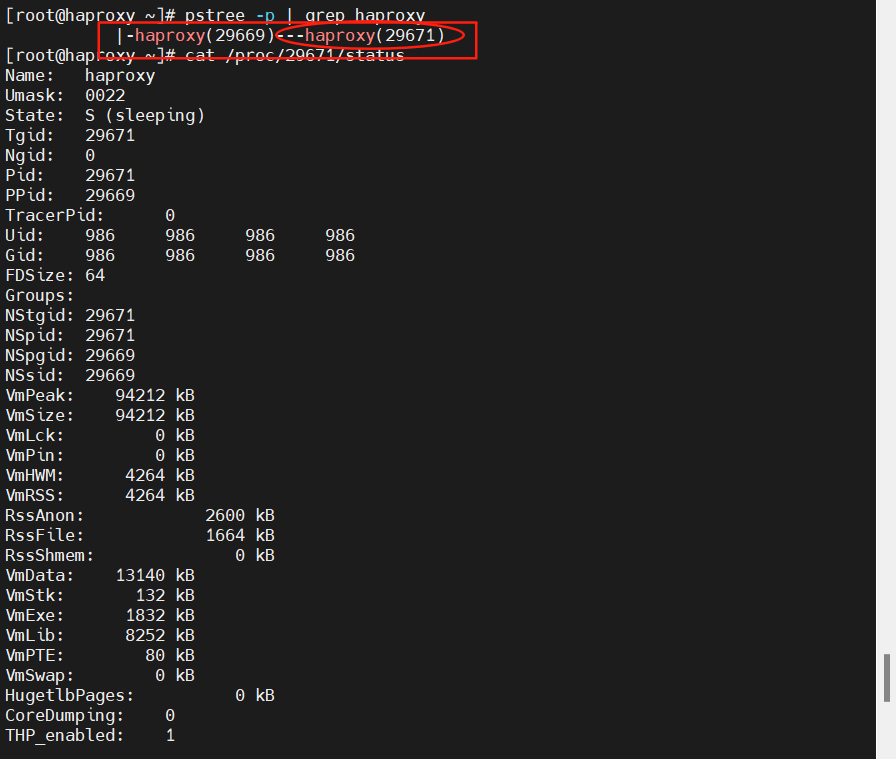Click the 'haproxy(29671)' child process text
The height and width of the screenshot is (759, 896).
click(x=374, y=35)
